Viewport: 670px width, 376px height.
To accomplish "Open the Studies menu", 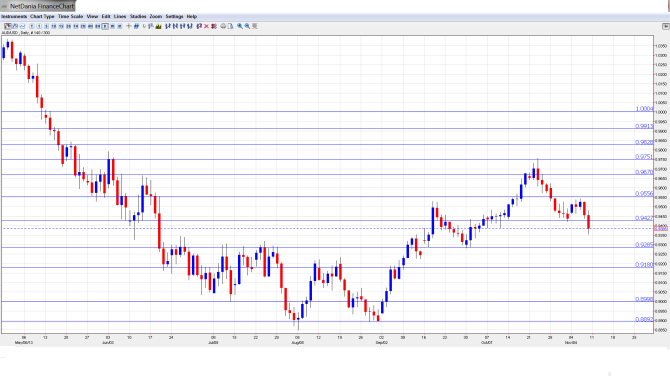I will pyautogui.click(x=138, y=17).
